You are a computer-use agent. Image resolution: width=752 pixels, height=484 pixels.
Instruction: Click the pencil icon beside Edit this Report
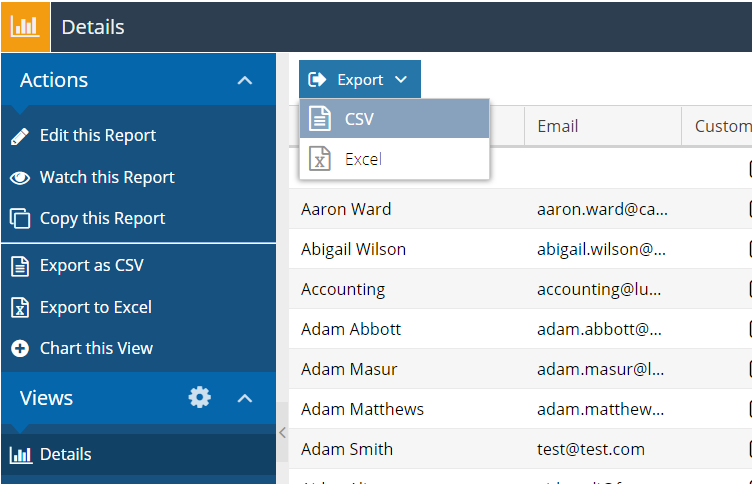click(x=20, y=136)
